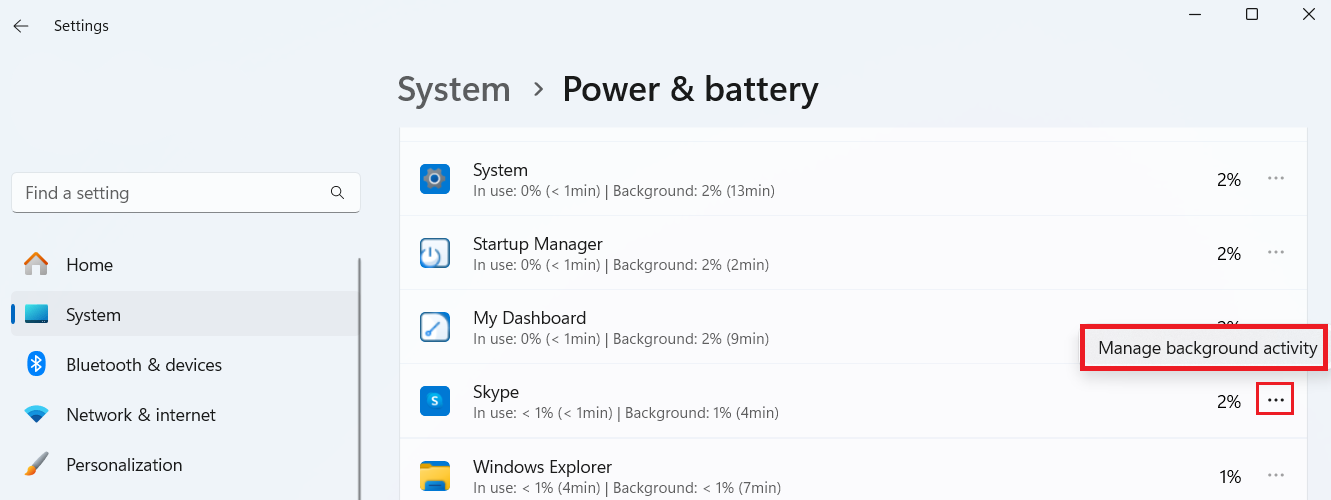Open more options for System row
Viewport: 1331px width, 500px height.
tap(1276, 178)
